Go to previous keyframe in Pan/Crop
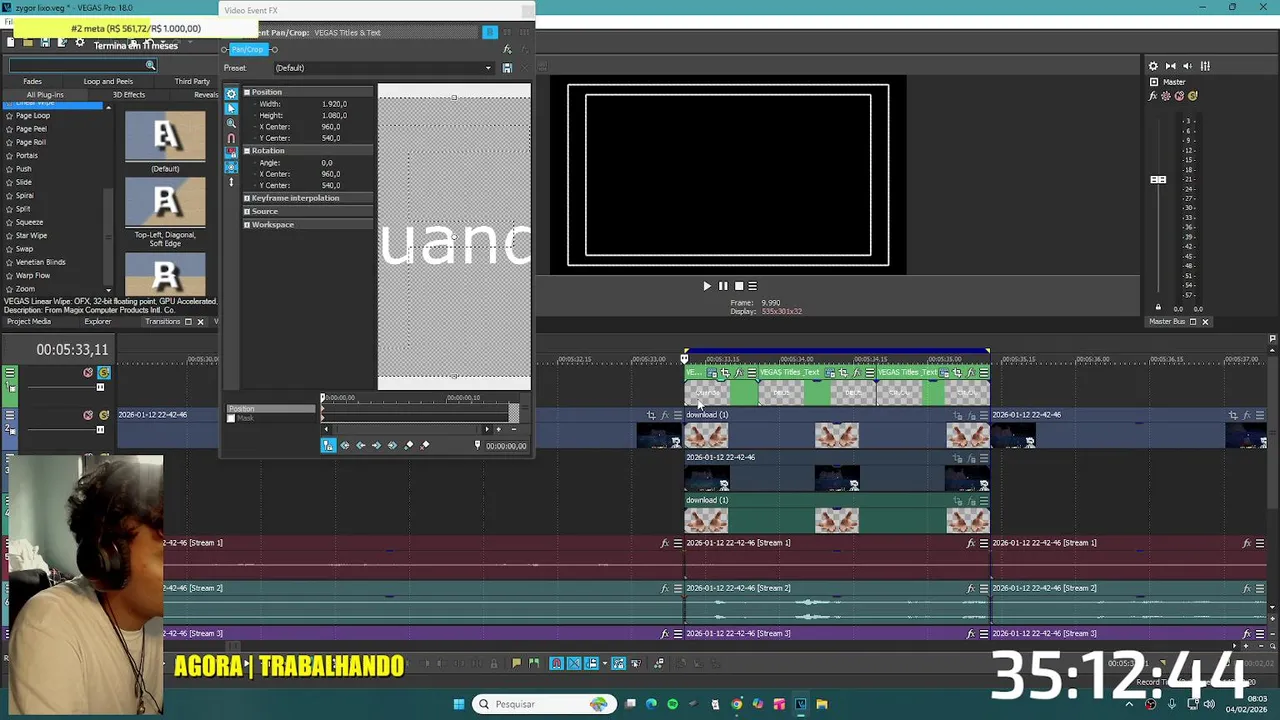The width and height of the screenshot is (1280, 720). pos(361,445)
